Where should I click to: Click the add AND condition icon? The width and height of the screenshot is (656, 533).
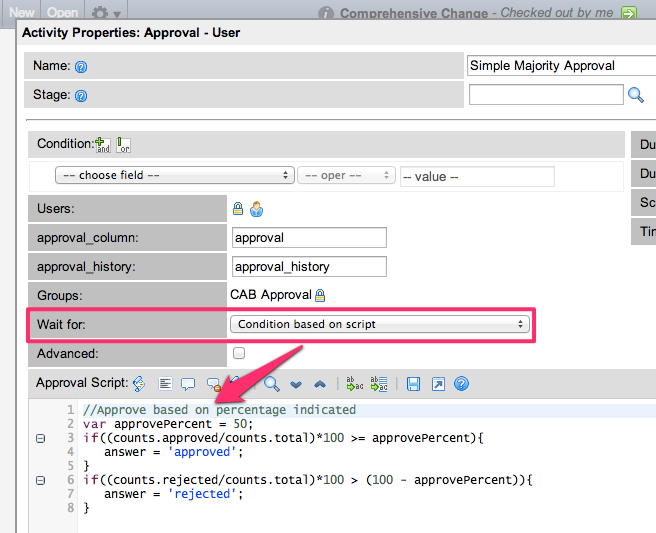[x=102, y=144]
